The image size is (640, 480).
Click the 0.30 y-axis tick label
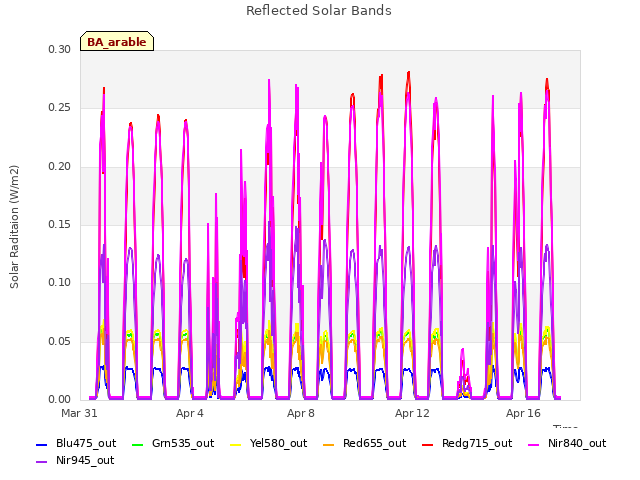(x=60, y=49)
